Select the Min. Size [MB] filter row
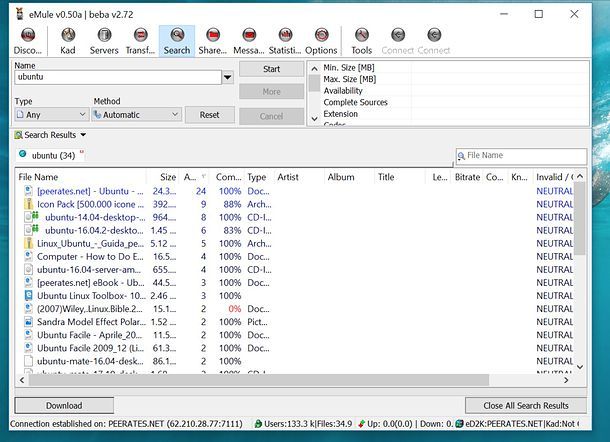 [455, 68]
